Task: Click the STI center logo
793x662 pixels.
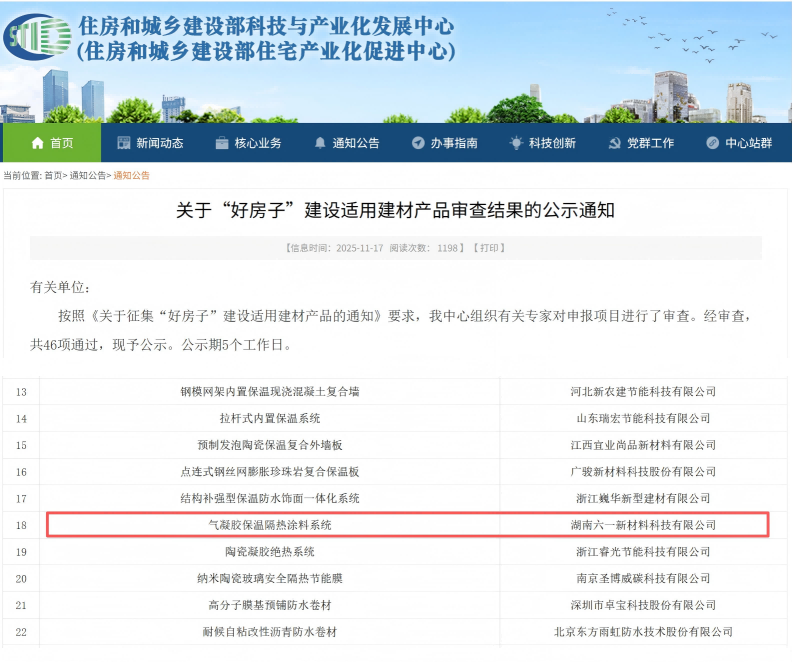Action: tap(37, 36)
